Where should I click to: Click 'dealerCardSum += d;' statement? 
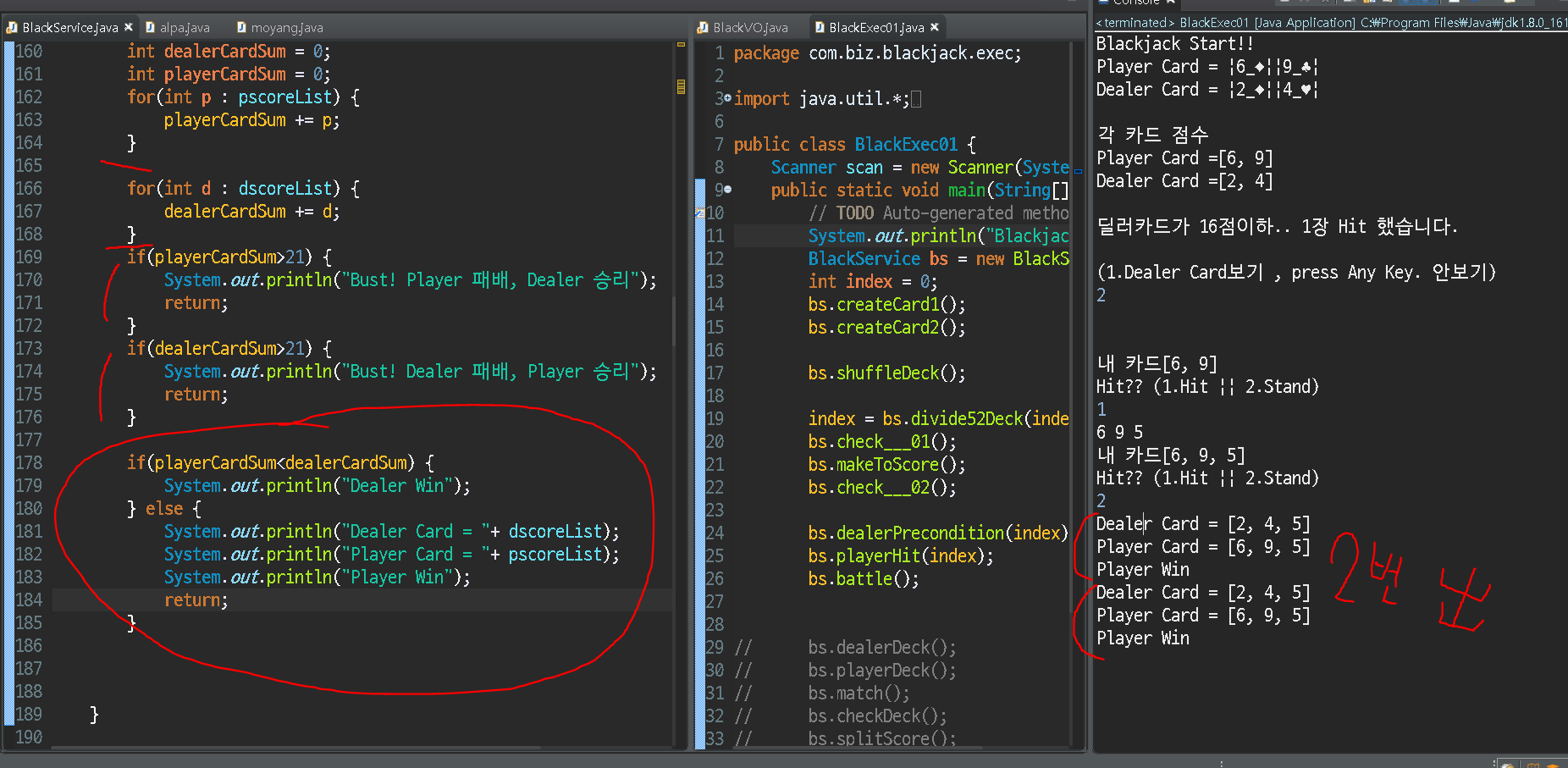click(251, 211)
